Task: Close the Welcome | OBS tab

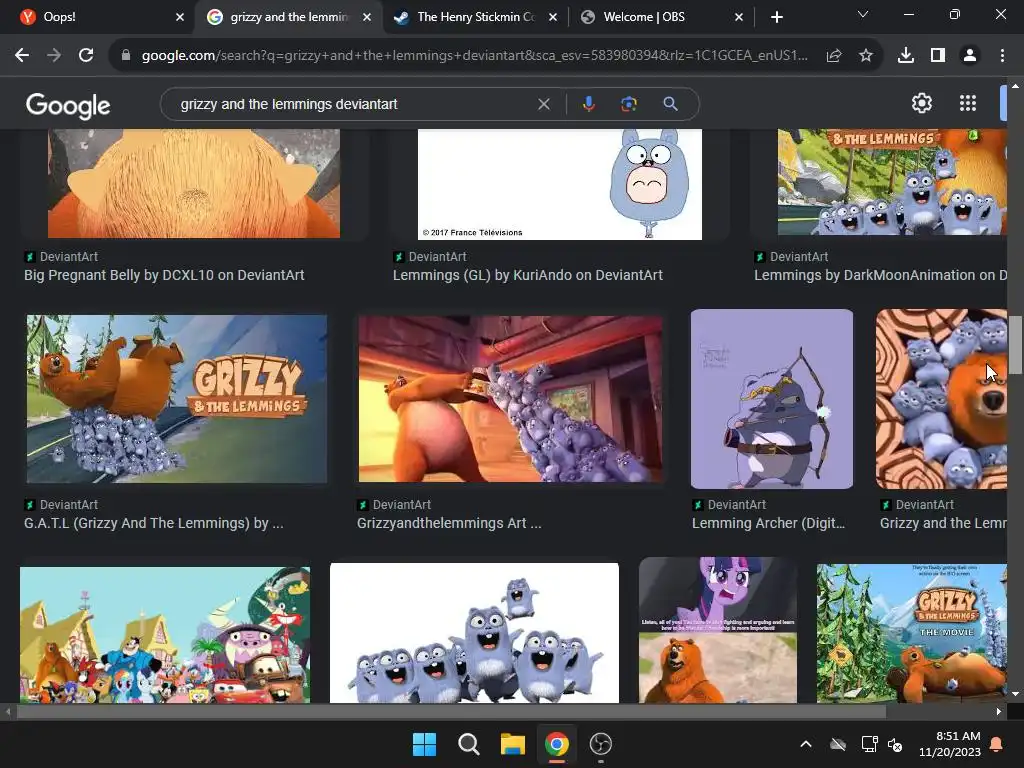Action: point(739,17)
